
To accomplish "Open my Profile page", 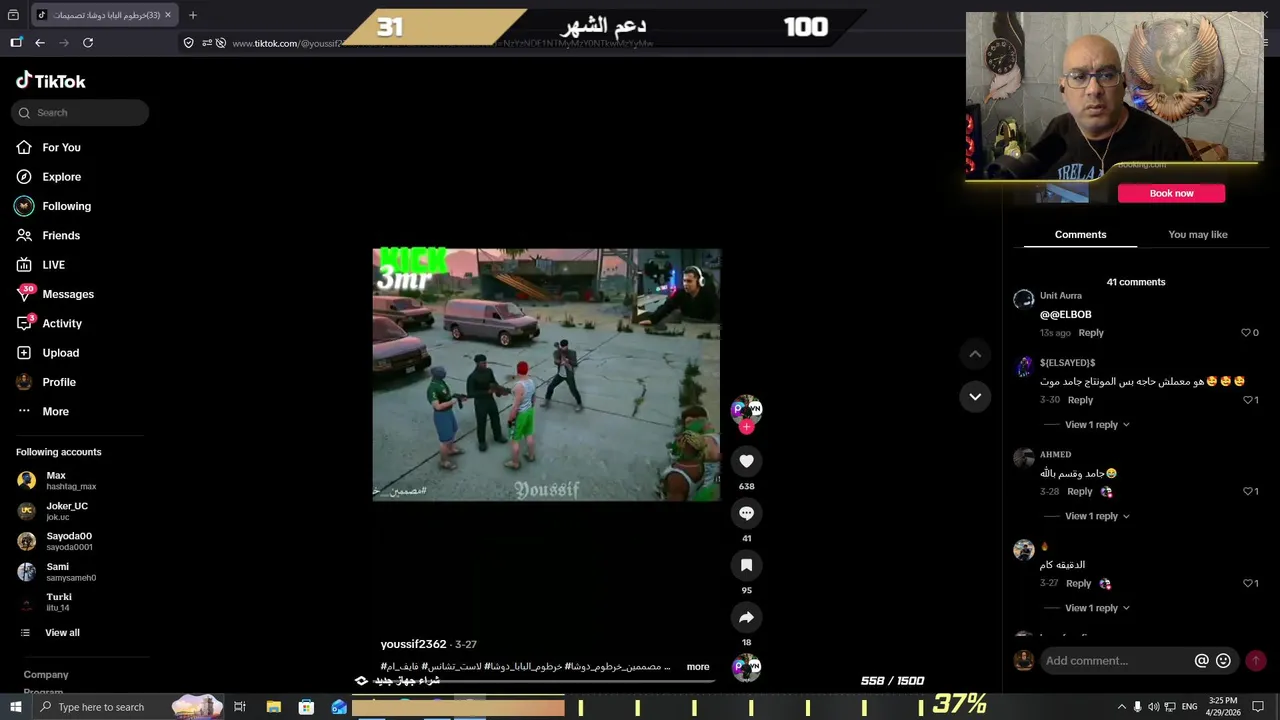I will pyautogui.click(x=45, y=382).
